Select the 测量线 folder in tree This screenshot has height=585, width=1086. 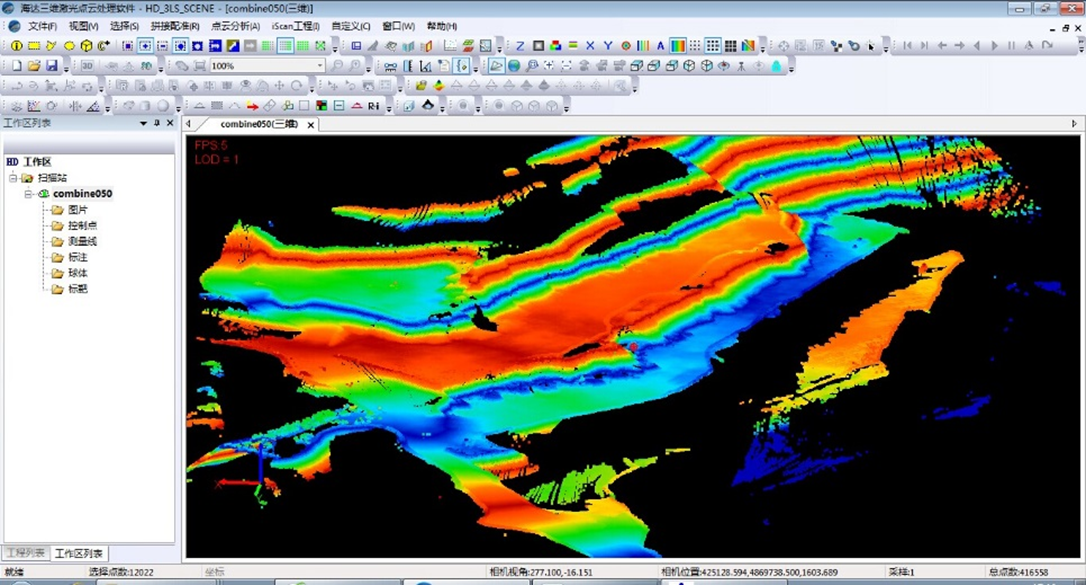(x=82, y=242)
